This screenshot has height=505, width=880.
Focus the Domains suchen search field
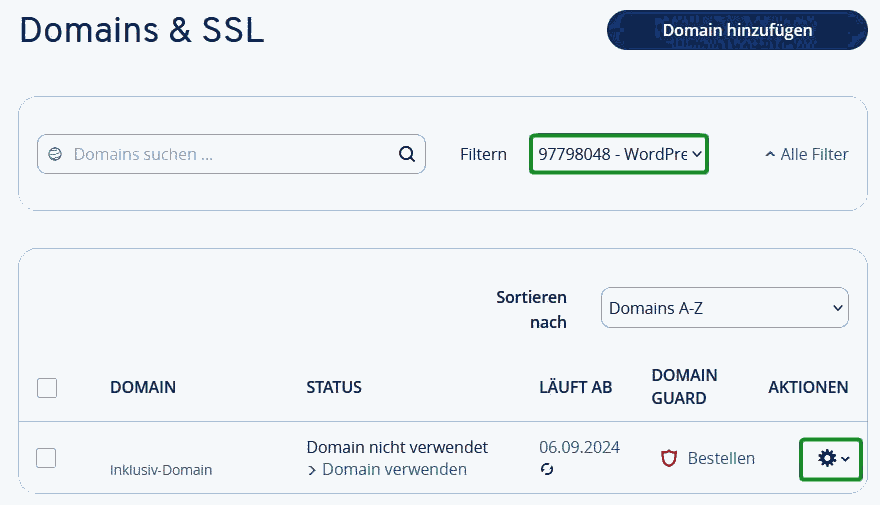230,154
